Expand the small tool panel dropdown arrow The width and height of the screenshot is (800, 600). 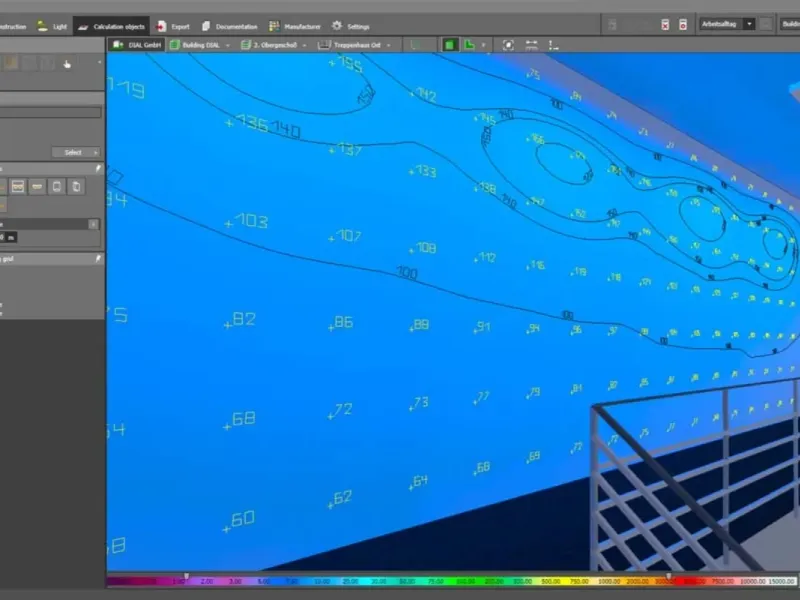[99, 62]
